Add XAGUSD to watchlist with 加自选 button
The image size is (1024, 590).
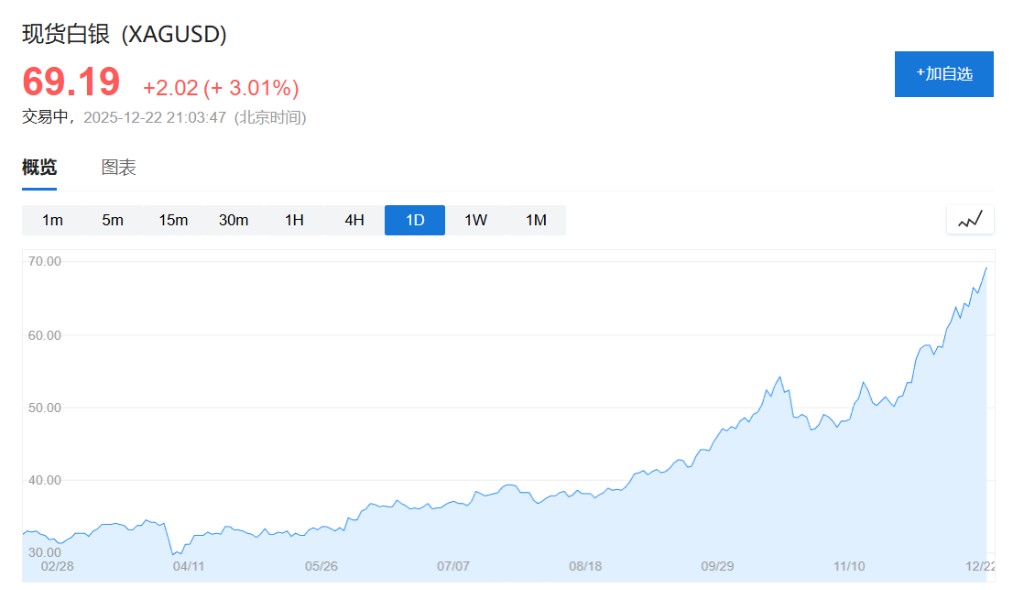tap(944, 74)
